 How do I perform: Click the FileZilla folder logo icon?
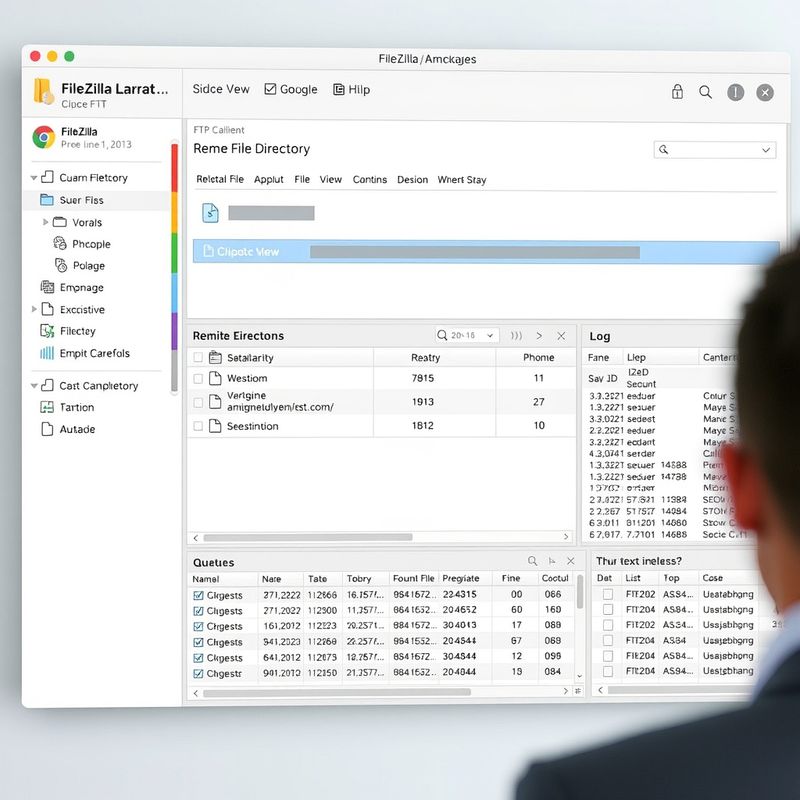pyautogui.click(x=43, y=91)
